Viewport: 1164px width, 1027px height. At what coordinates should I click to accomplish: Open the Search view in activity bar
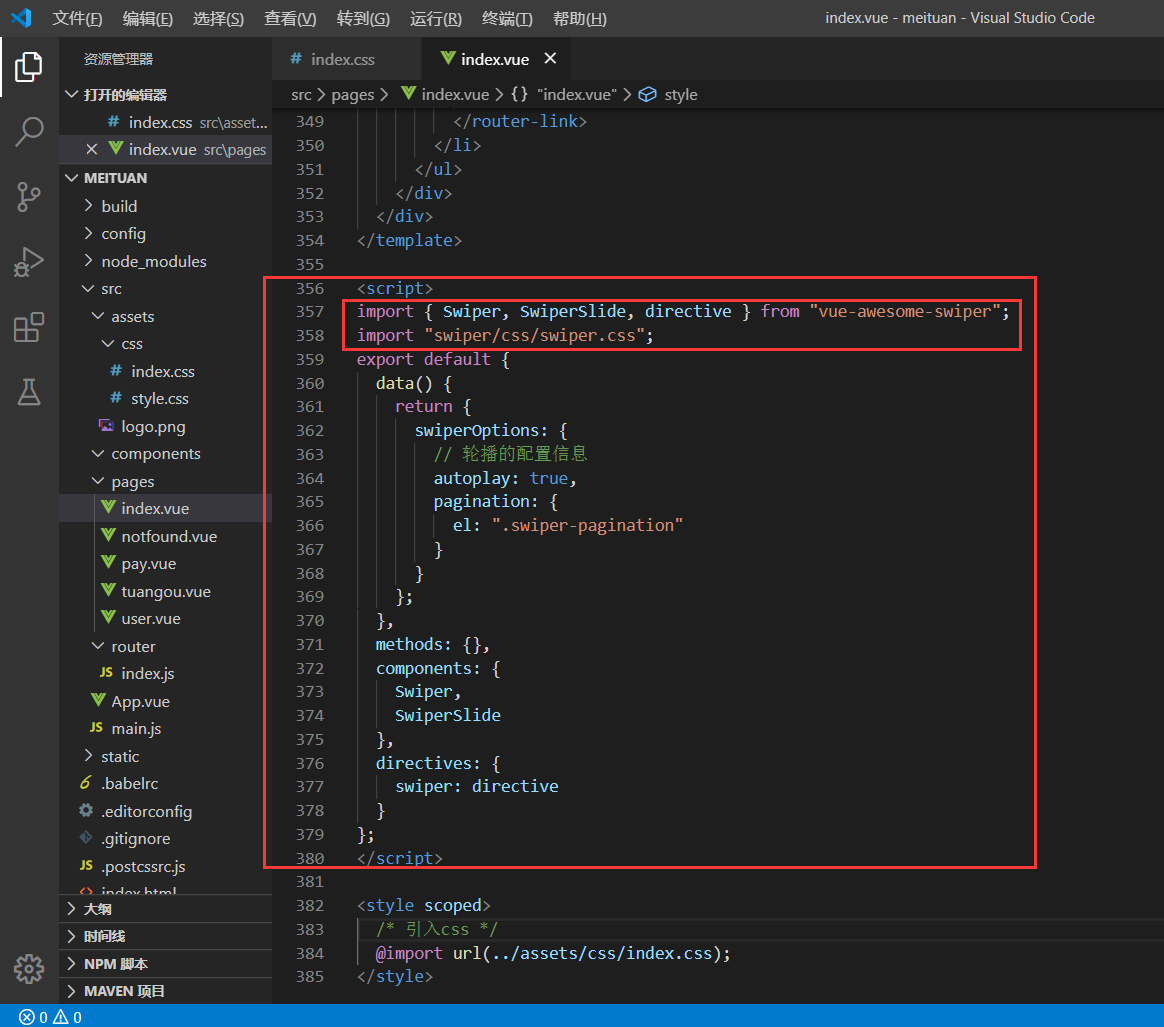[x=28, y=131]
